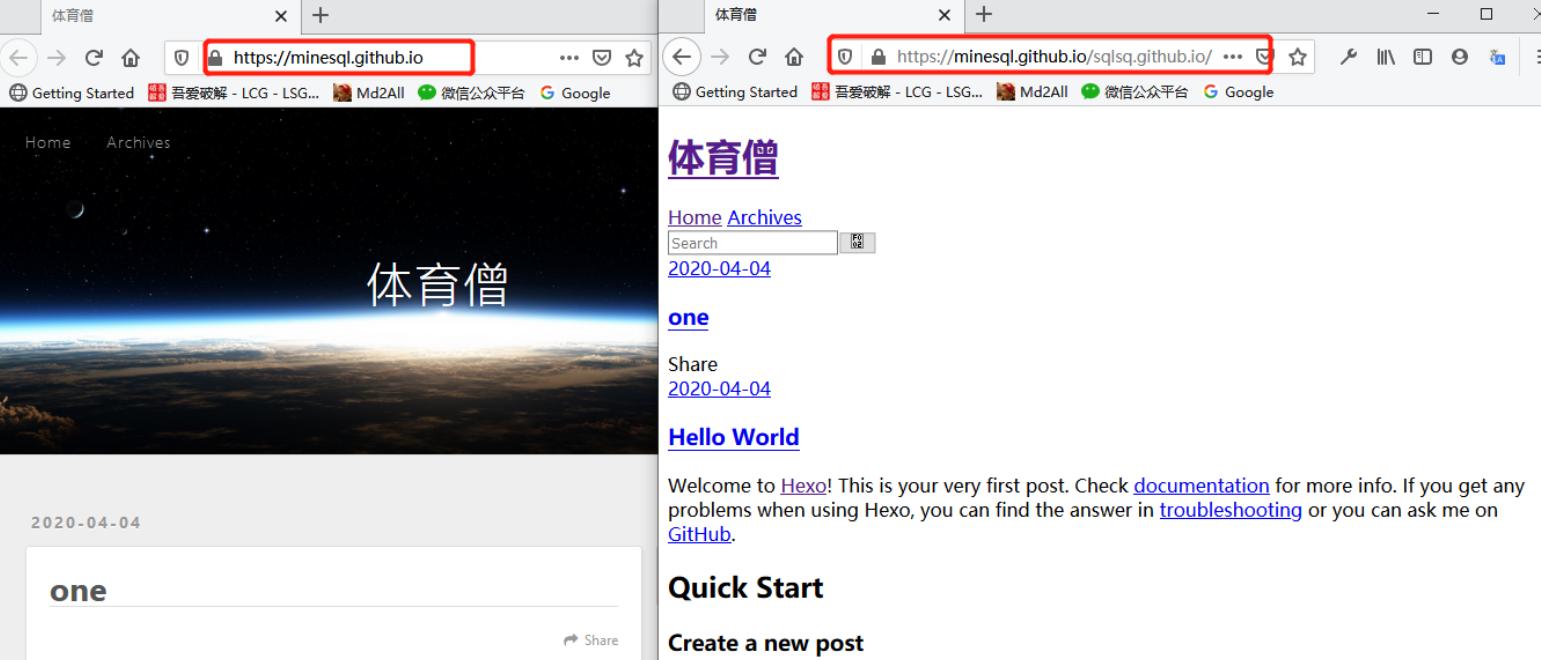The height and width of the screenshot is (660, 1541).
Task: Click the Archives link on the unstyled page
Action: point(764,217)
